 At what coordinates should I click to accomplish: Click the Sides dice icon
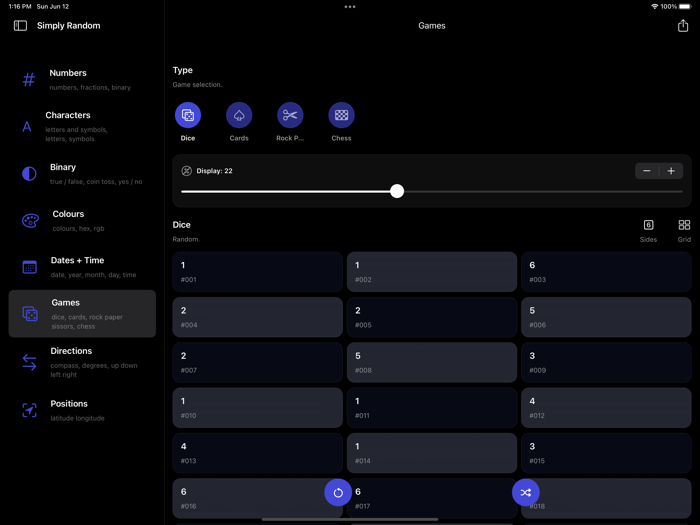tap(648, 225)
